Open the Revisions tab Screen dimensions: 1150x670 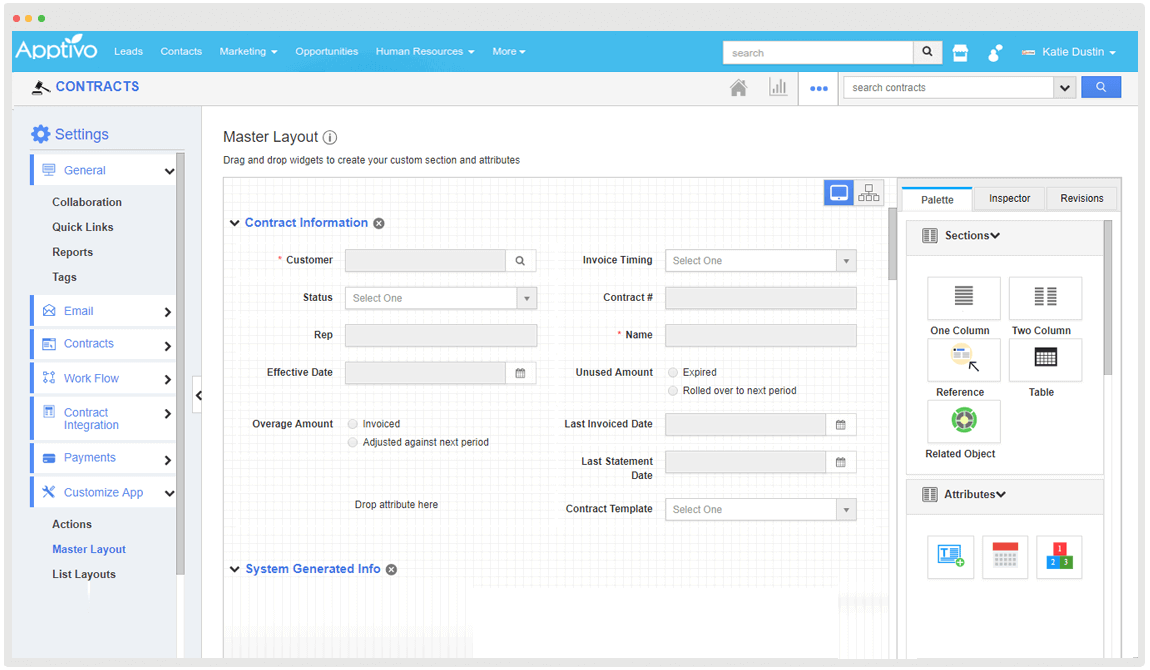point(1081,199)
